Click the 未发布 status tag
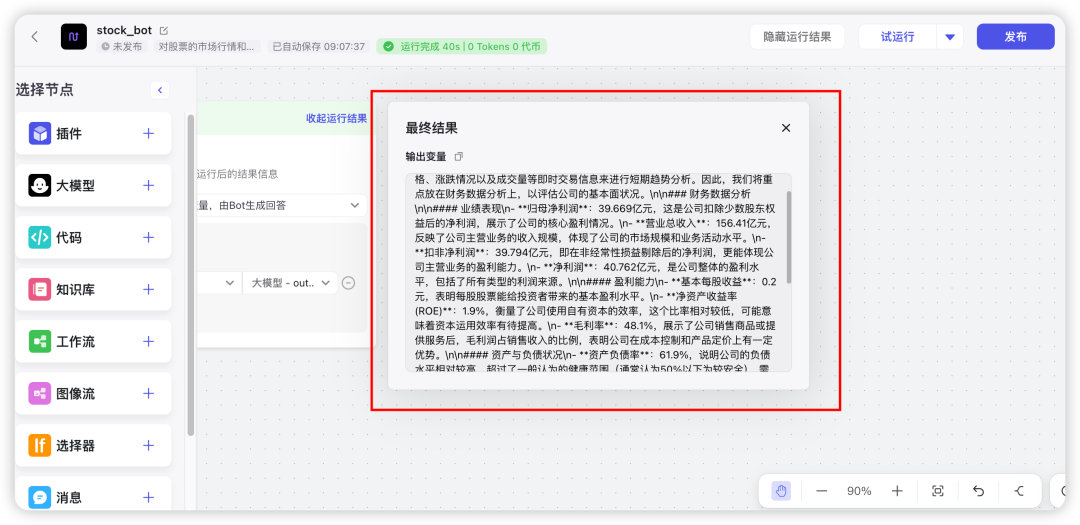The height and width of the screenshot is (525, 1080). click(x=122, y=47)
